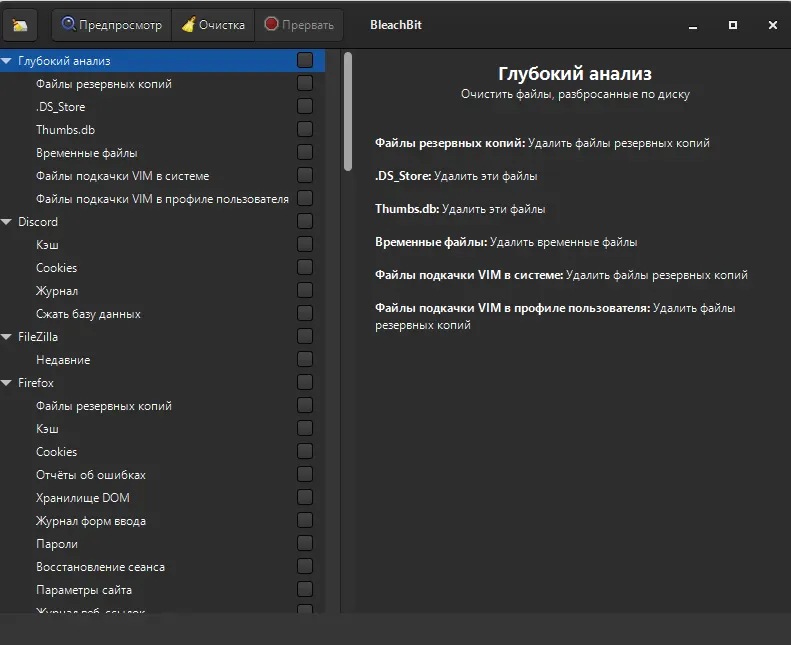Screen dimensions: 791x645
Task: Click the cleaner list vertical scrollbar
Action: (348, 110)
